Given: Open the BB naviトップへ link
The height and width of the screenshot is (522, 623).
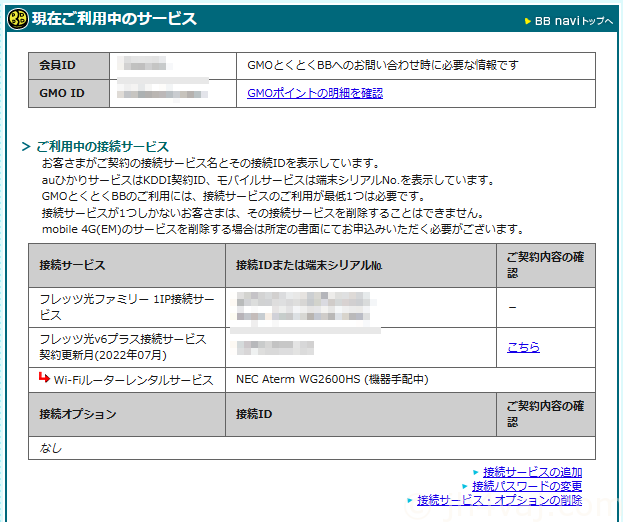Looking at the screenshot, I should click(574, 21).
